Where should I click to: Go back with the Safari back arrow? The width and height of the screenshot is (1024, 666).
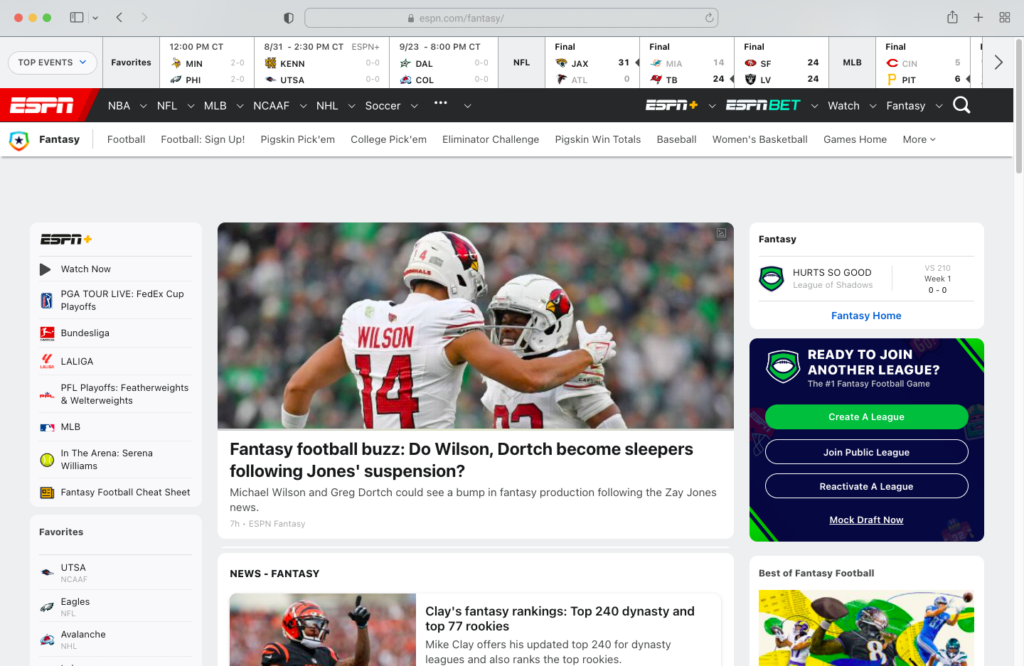120,18
